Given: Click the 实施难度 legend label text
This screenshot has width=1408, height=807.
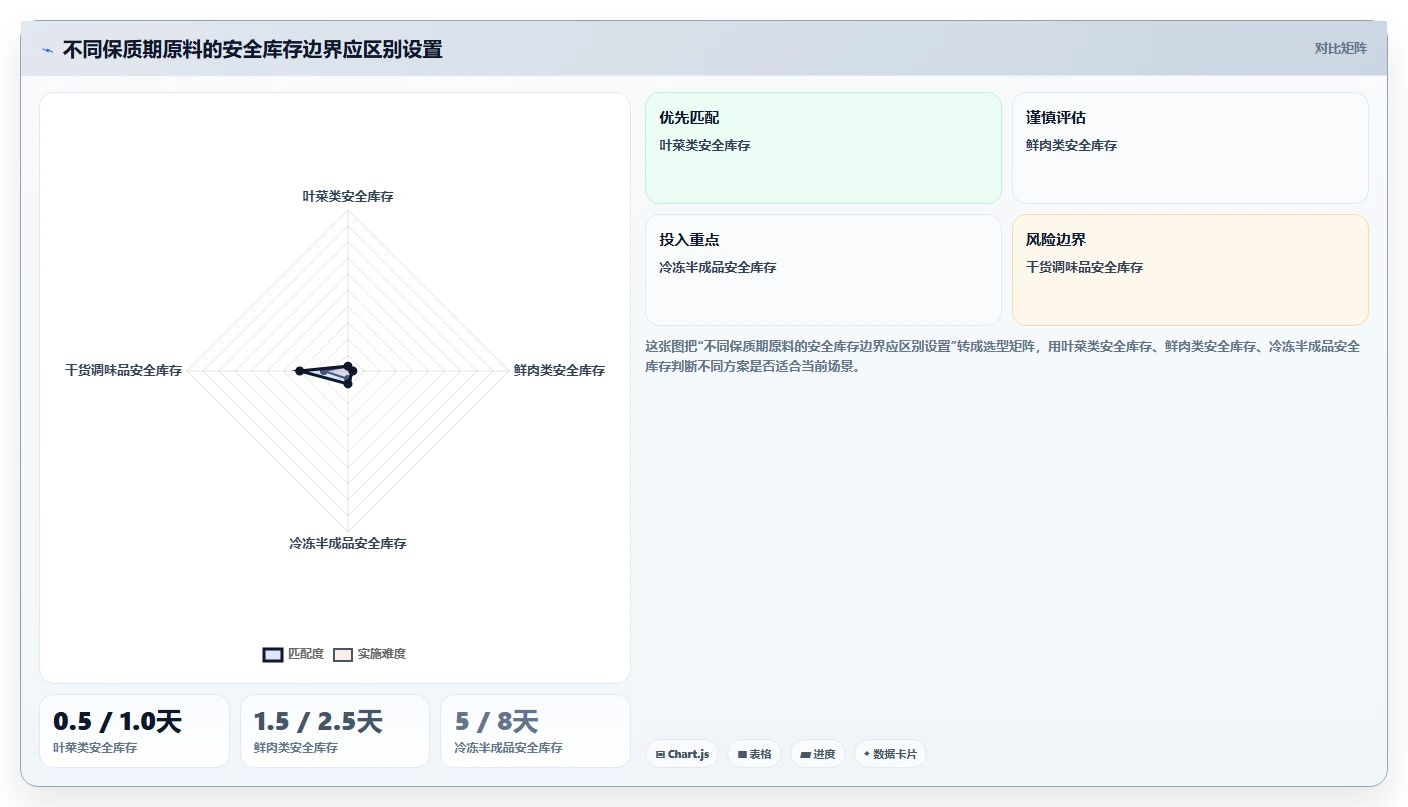Looking at the screenshot, I should pyautogui.click(x=382, y=654).
